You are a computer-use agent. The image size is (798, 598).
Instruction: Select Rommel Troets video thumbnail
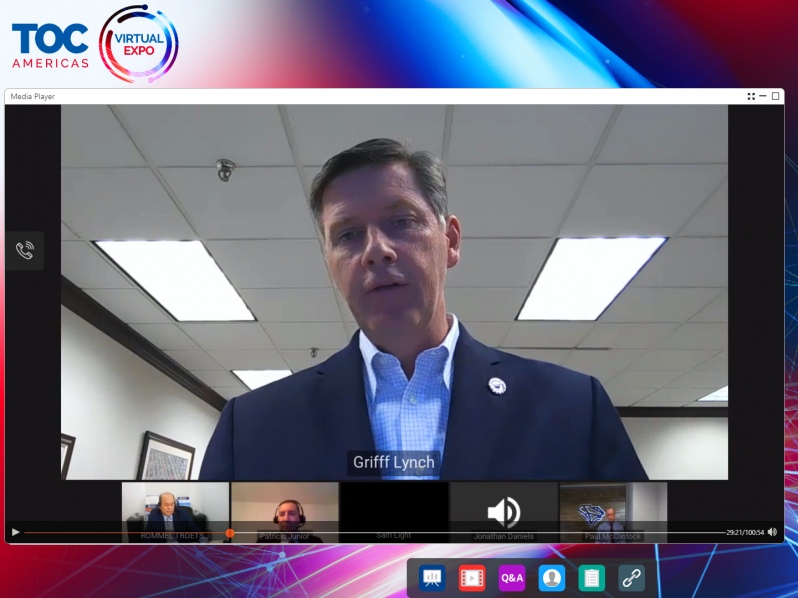pos(175,512)
